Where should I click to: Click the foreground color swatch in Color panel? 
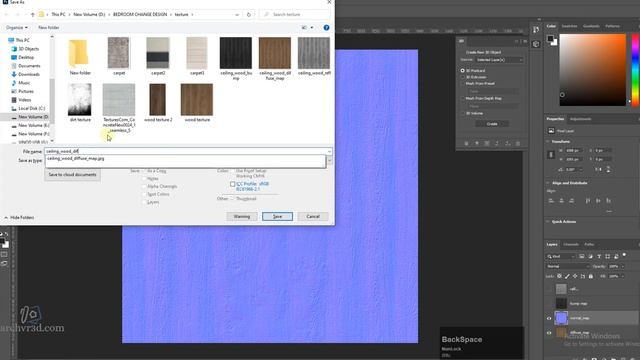[550, 38]
